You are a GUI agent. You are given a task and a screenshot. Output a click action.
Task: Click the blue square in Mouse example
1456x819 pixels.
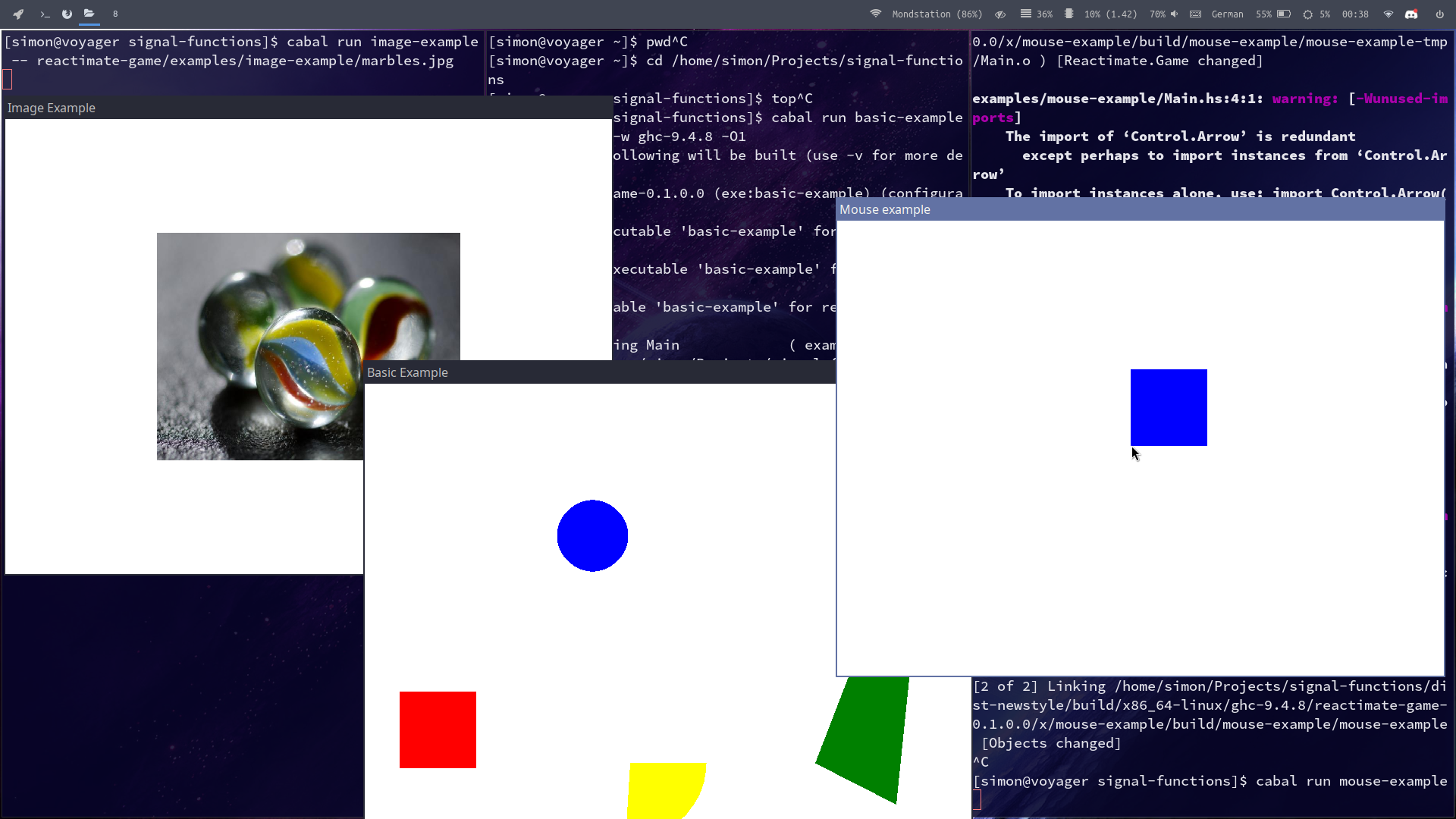[x=1169, y=407]
